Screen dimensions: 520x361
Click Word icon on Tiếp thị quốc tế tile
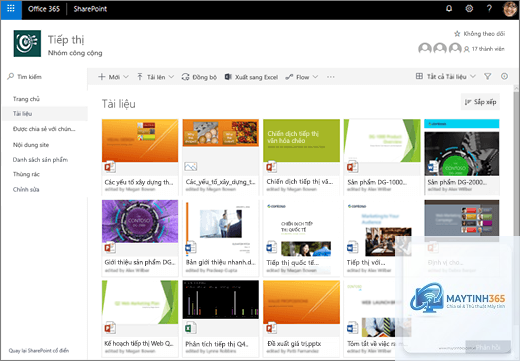pyautogui.click(x=271, y=248)
